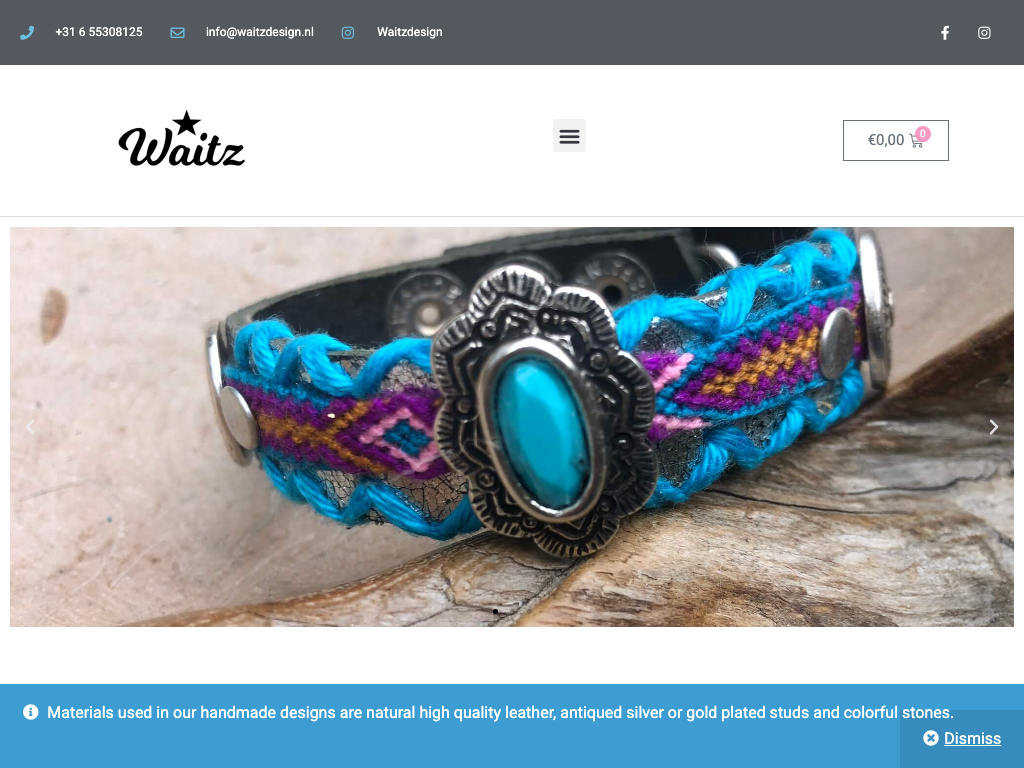Show the next slide with right arrow
This screenshot has height=768, width=1024.
coord(993,427)
